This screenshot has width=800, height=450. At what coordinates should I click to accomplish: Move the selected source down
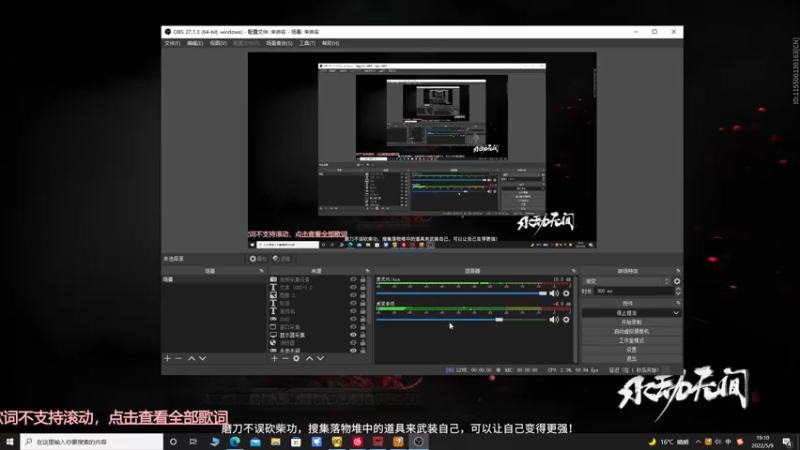point(320,359)
